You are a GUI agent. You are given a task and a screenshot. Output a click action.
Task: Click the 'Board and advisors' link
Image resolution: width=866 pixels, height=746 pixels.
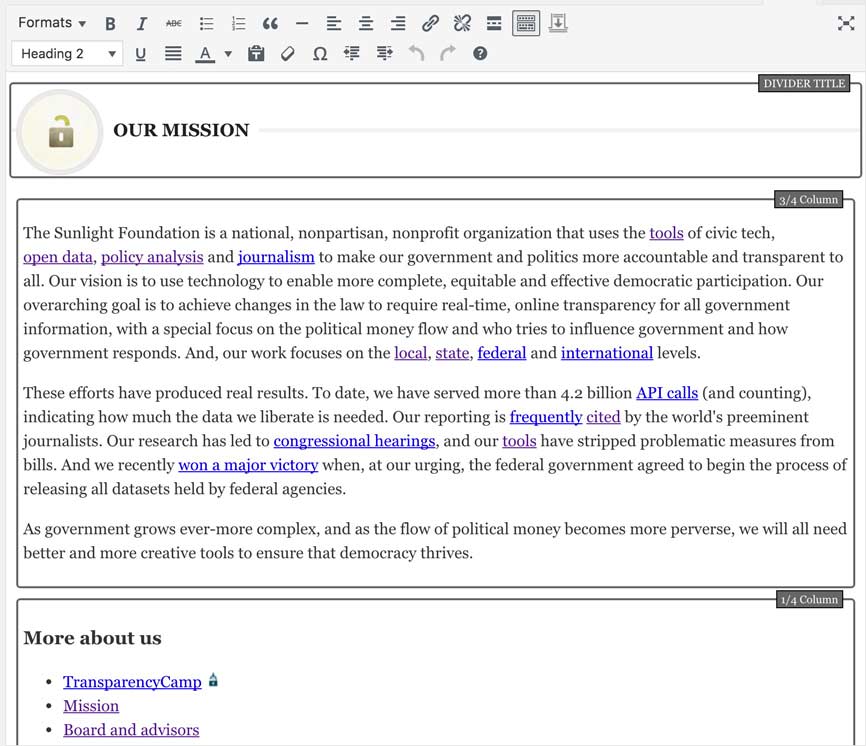point(131,730)
